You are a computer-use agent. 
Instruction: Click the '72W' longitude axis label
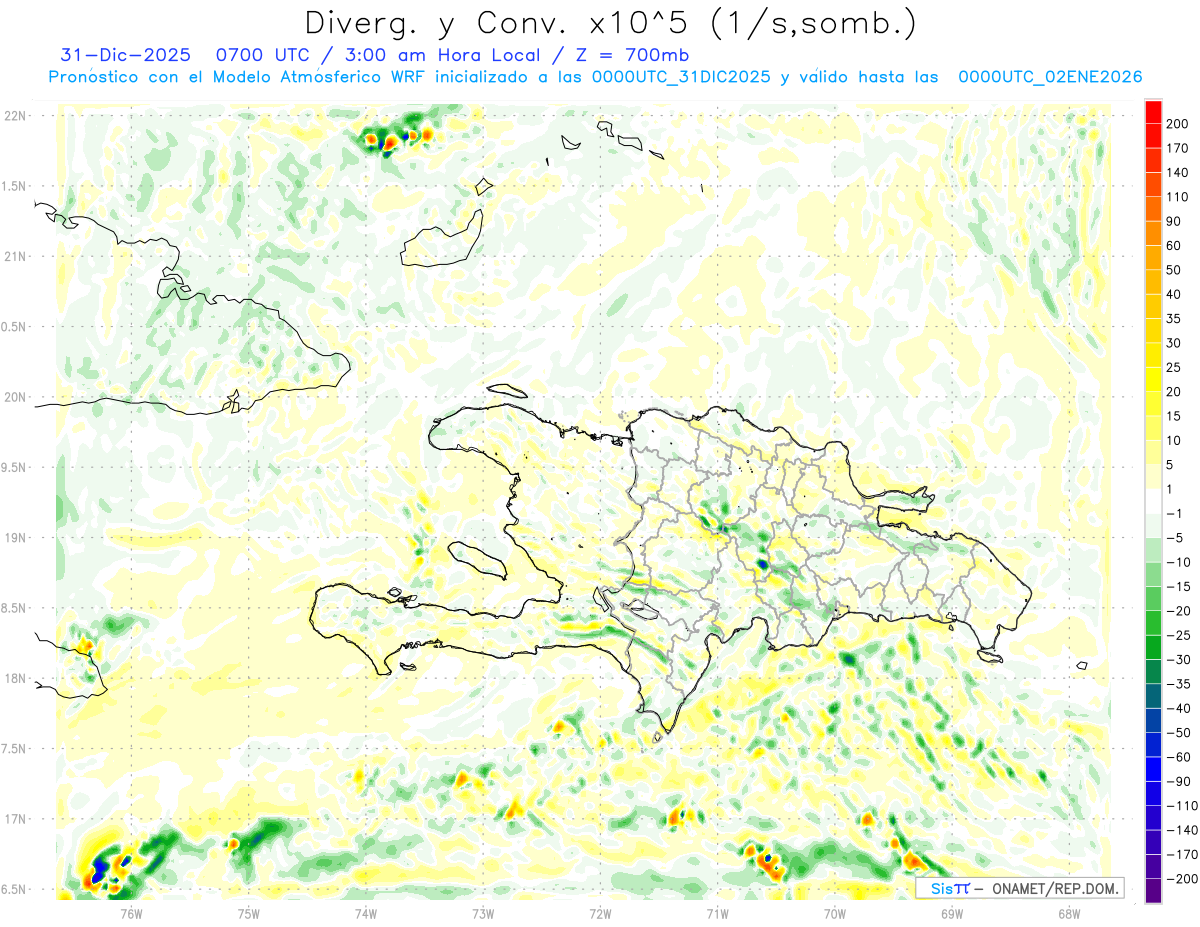pyautogui.click(x=600, y=912)
